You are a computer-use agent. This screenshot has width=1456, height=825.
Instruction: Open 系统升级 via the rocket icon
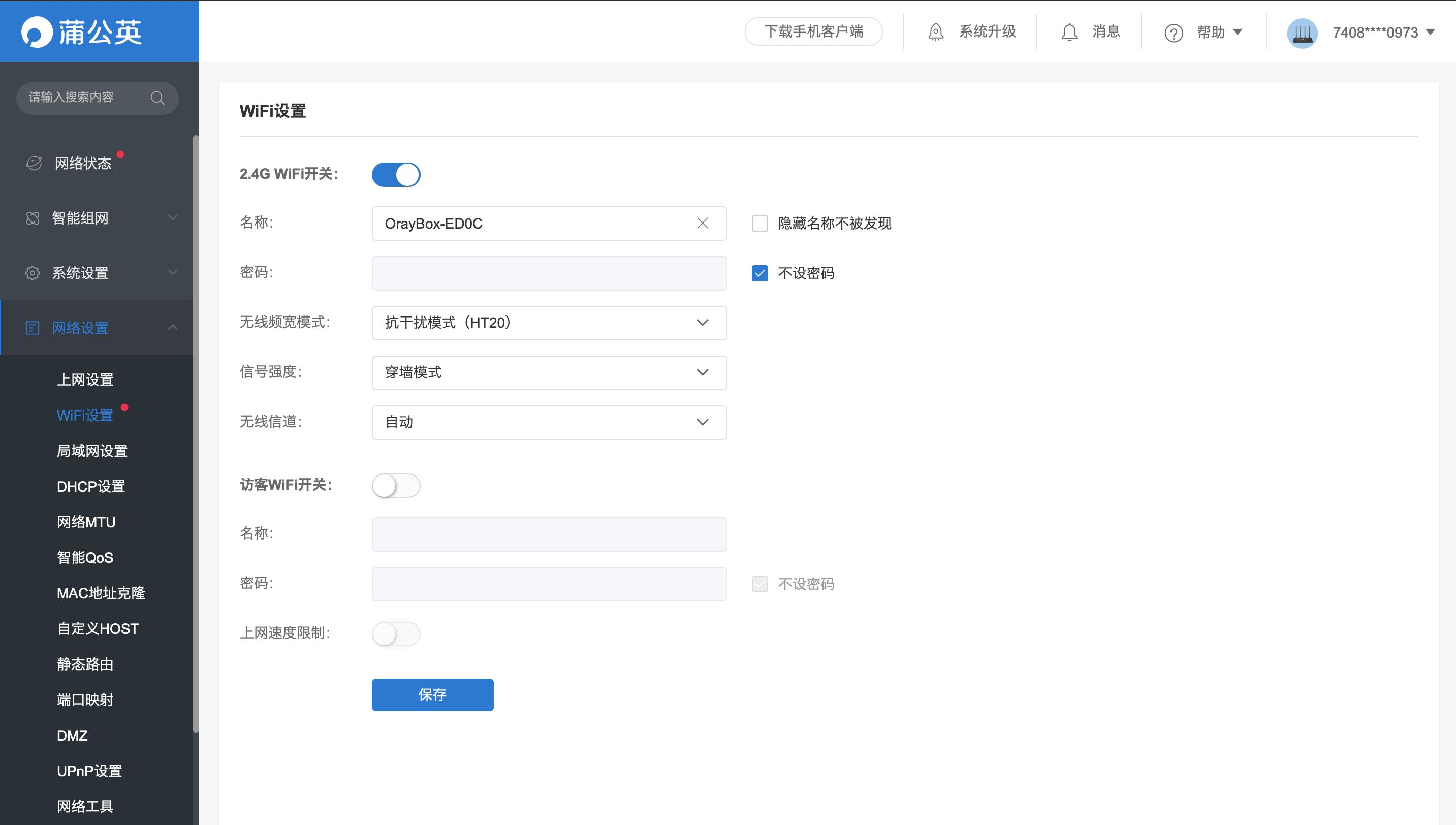tap(935, 31)
